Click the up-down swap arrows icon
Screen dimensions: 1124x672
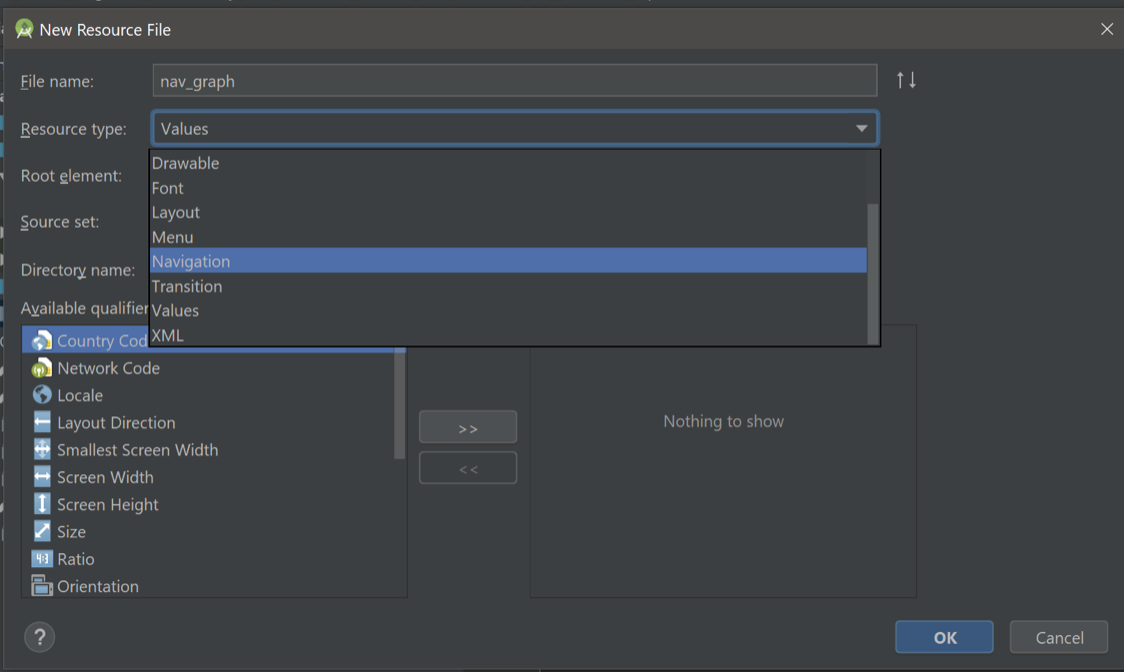click(906, 80)
